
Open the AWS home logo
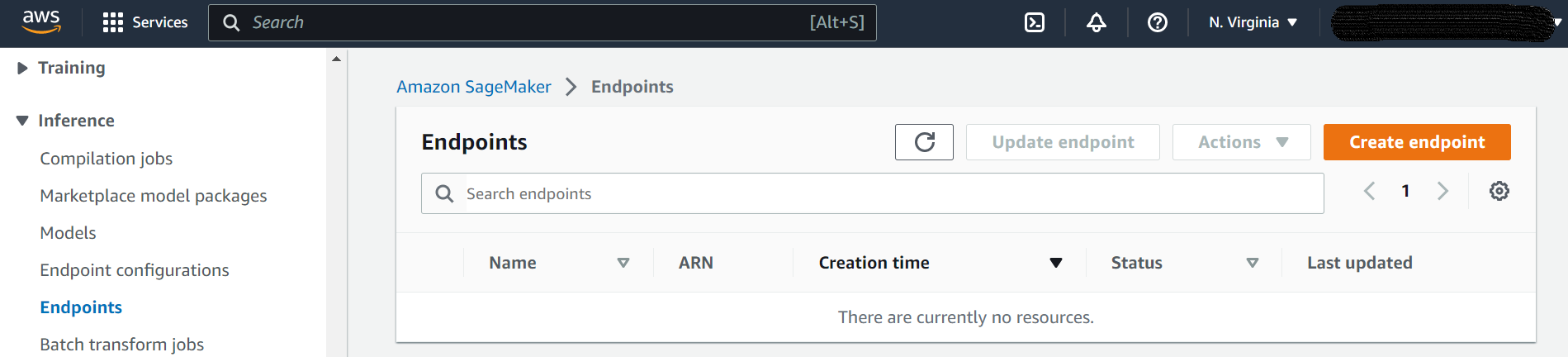click(41, 22)
